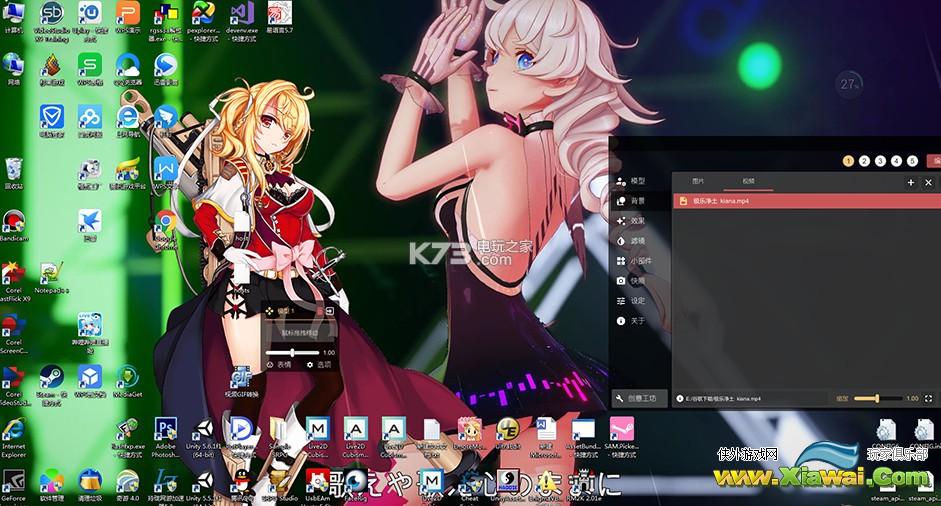The width and height of the screenshot is (941, 506).
Task: Adjust the background scale slider
Action: pyautogui.click(x=878, y=398)
